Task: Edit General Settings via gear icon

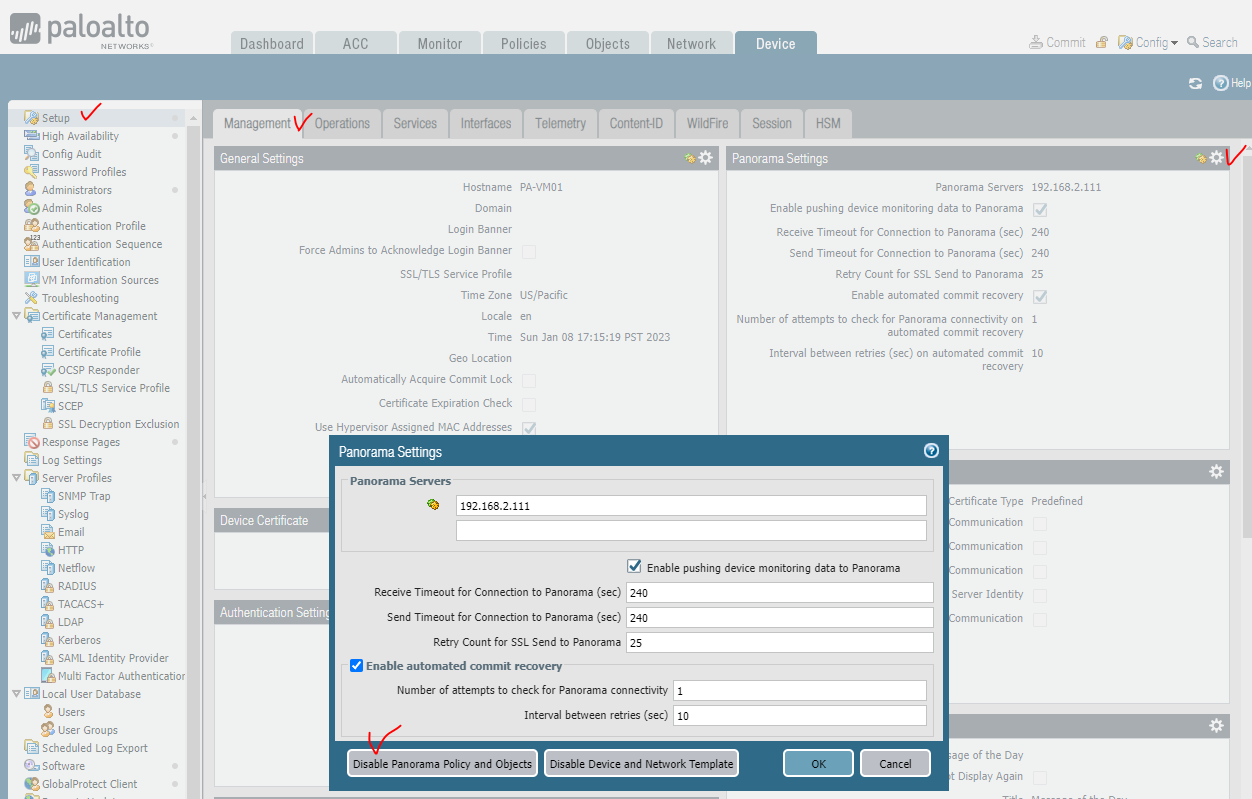Action: 706,158
